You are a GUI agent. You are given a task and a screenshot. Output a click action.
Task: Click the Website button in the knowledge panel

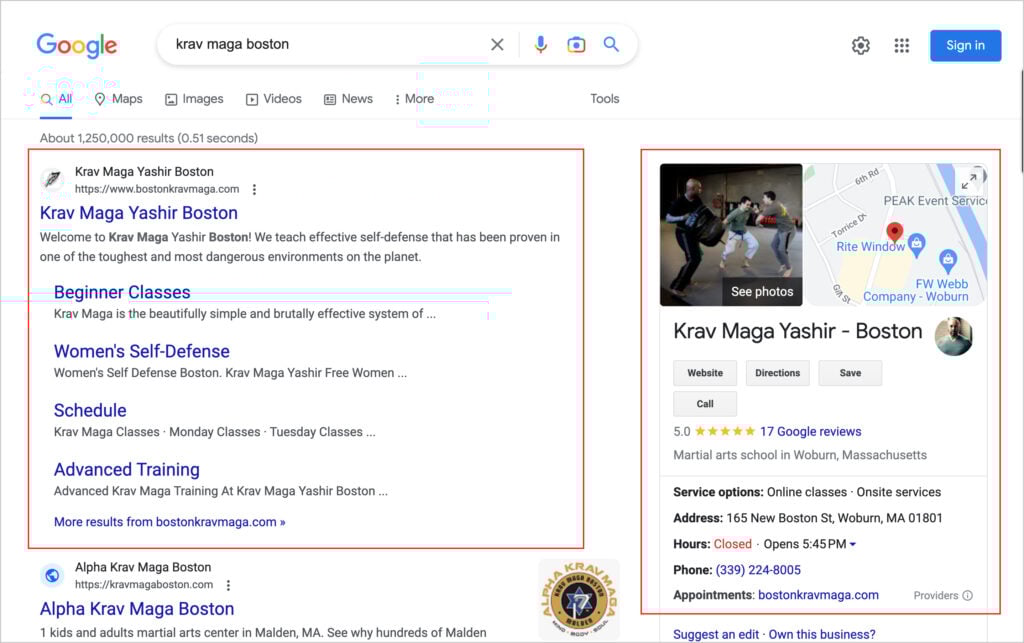tap(705, 373)
